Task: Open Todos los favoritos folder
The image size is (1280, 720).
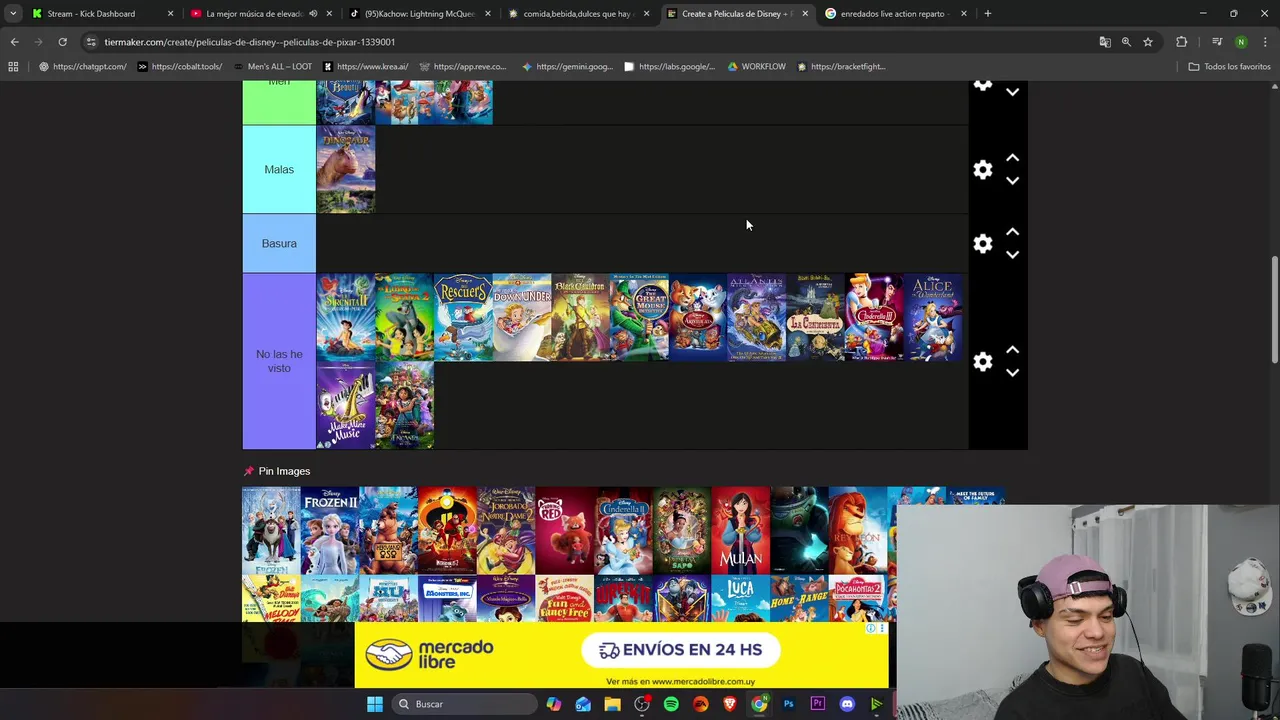Action: 1229,67
